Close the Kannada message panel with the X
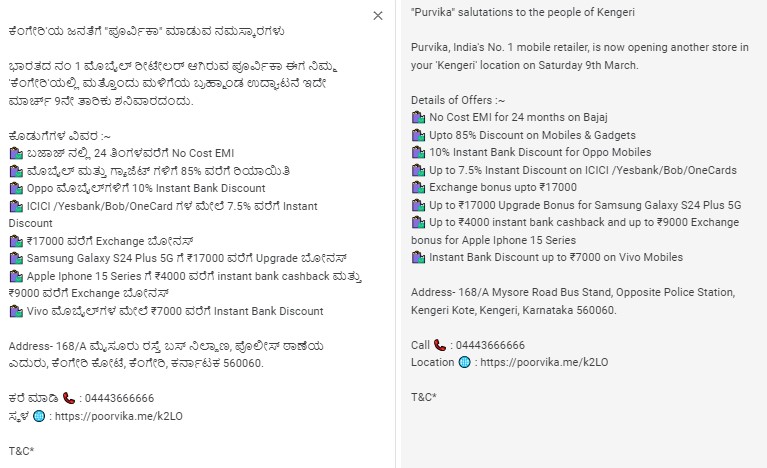The width and height of the screenshot is (767, 468). coord(377,16)
